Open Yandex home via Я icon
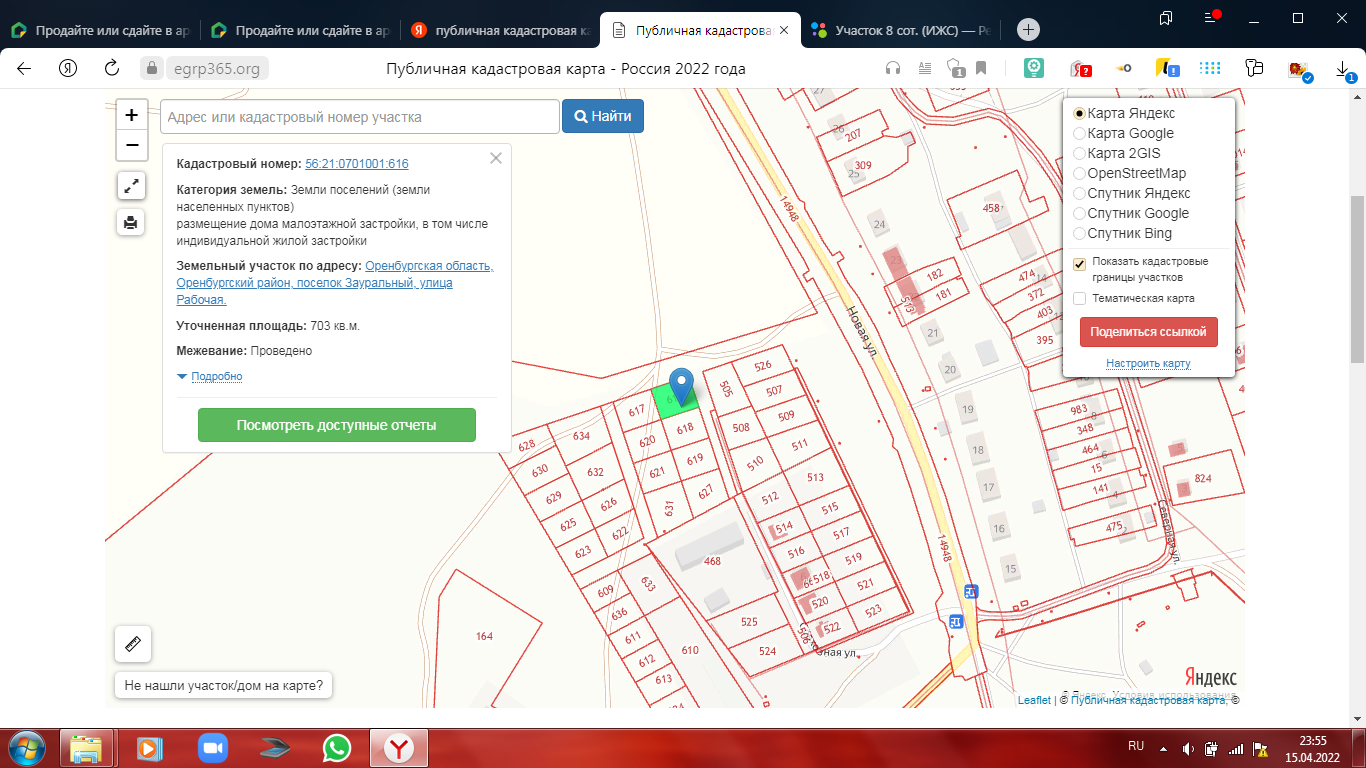 click(68, 68)
